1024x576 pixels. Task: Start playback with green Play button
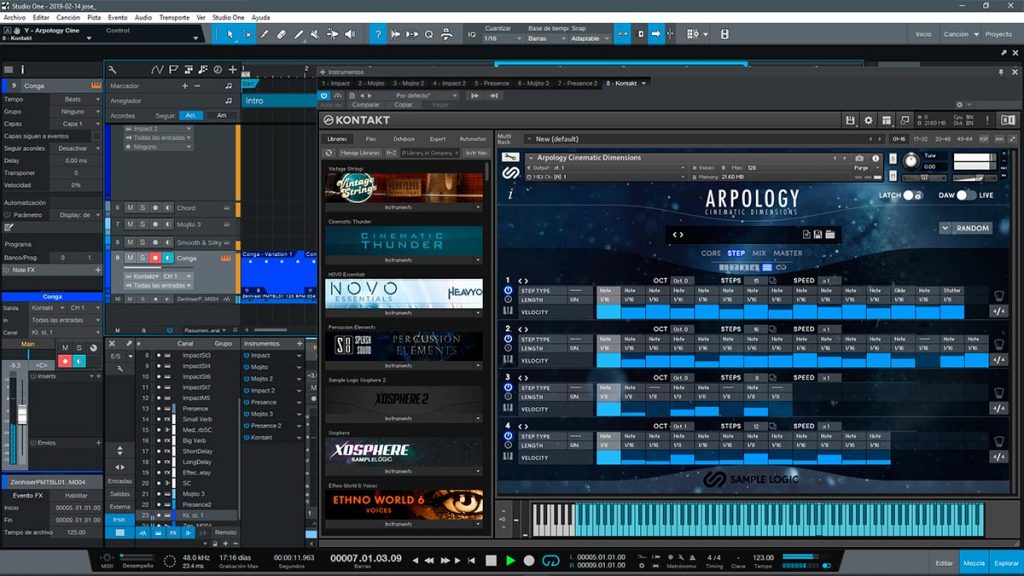coord(510,560)
